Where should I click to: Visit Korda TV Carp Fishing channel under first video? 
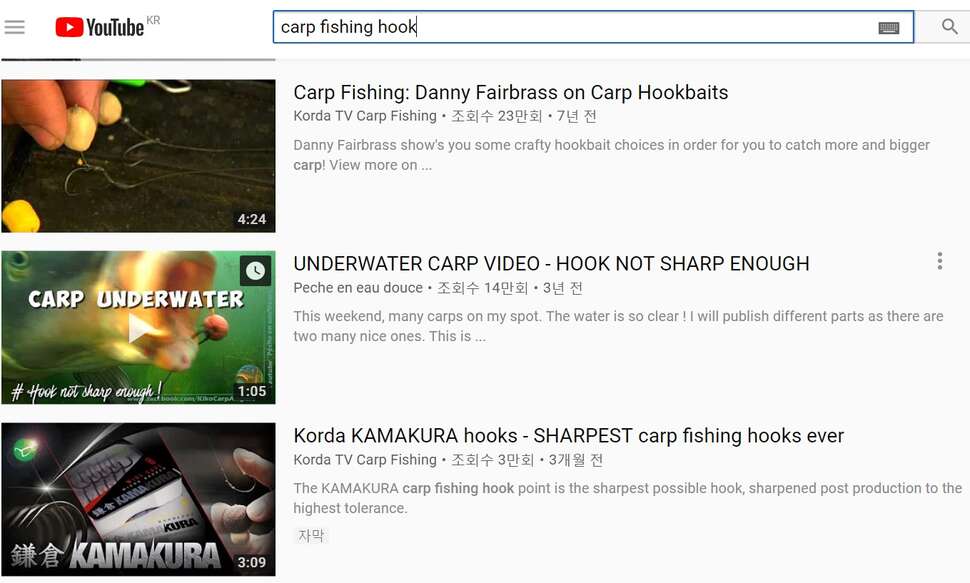pos(365,116)
